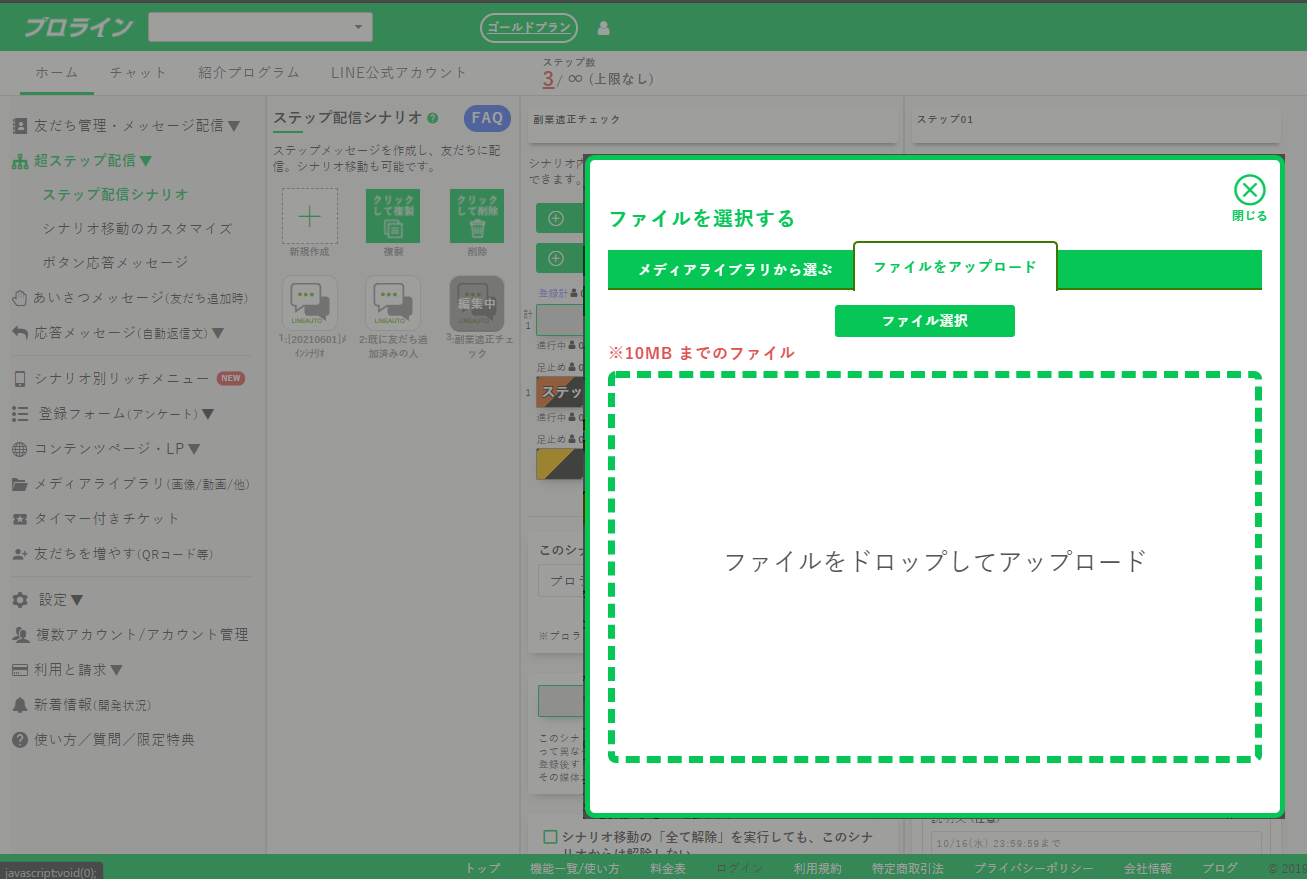Open the user profile icon
The height and width of the screenshot is (879, 1307).
(603, 28)
